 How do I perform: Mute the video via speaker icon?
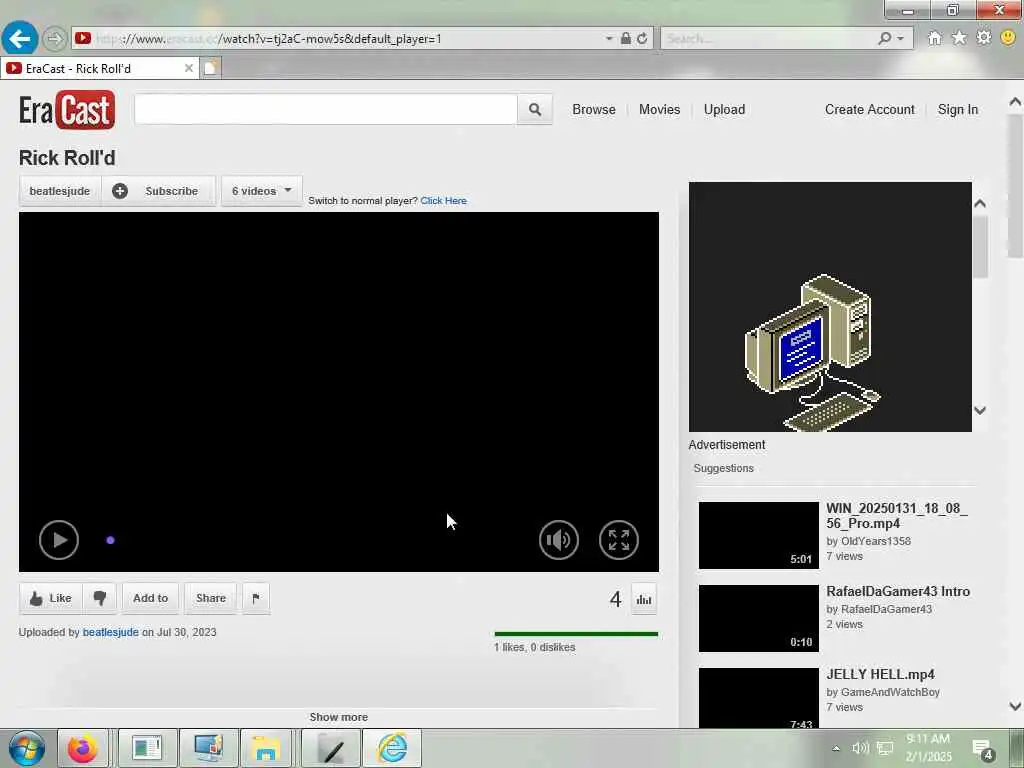click(x=559, y=540)
